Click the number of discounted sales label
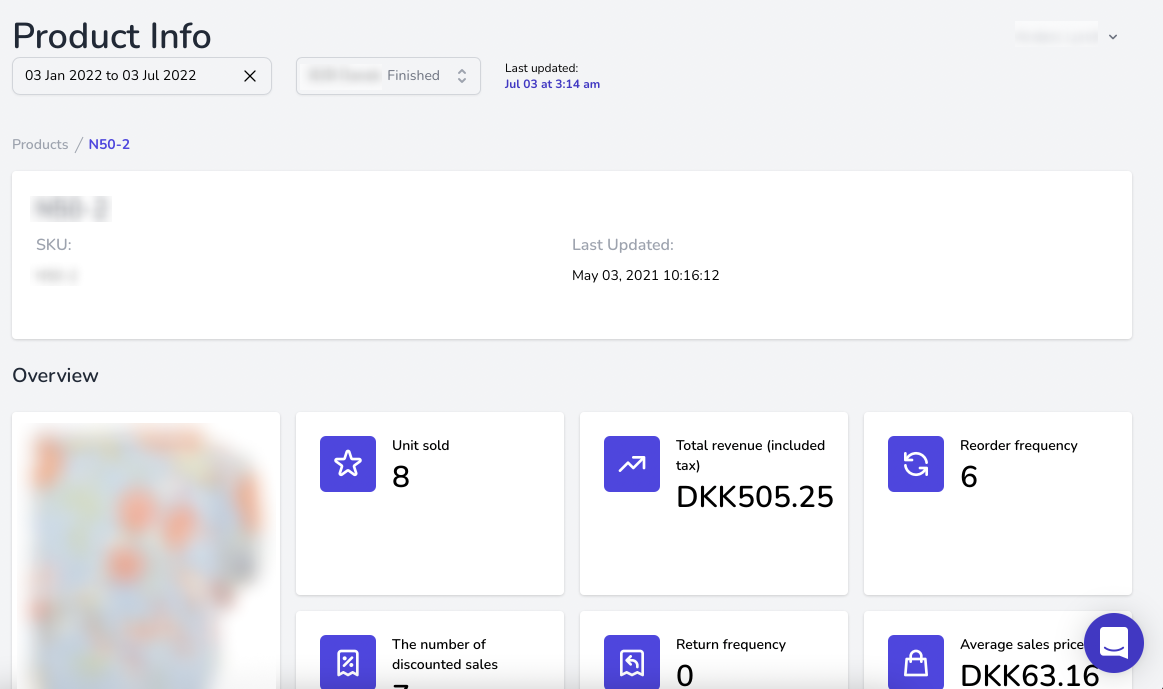The image size is (1163, 689). tap(445, 654)
